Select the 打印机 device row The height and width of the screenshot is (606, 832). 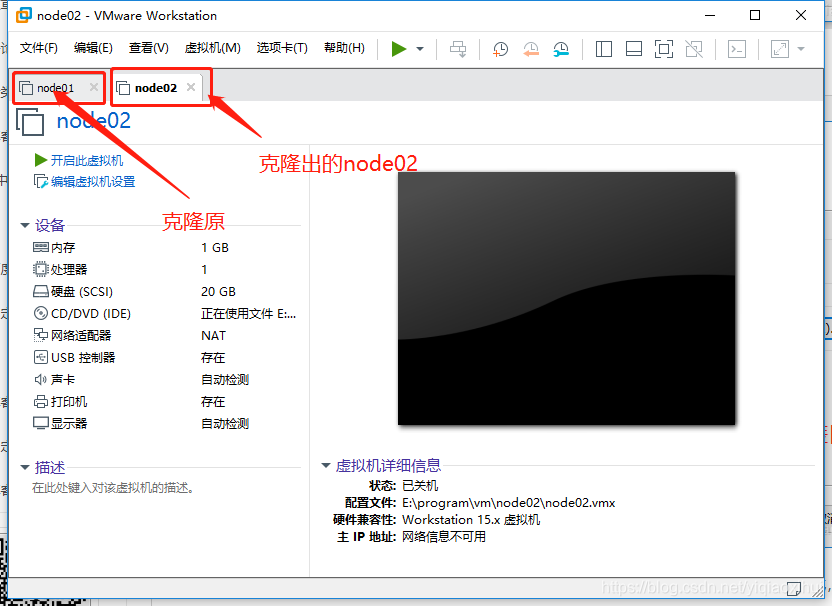[167, 402]
